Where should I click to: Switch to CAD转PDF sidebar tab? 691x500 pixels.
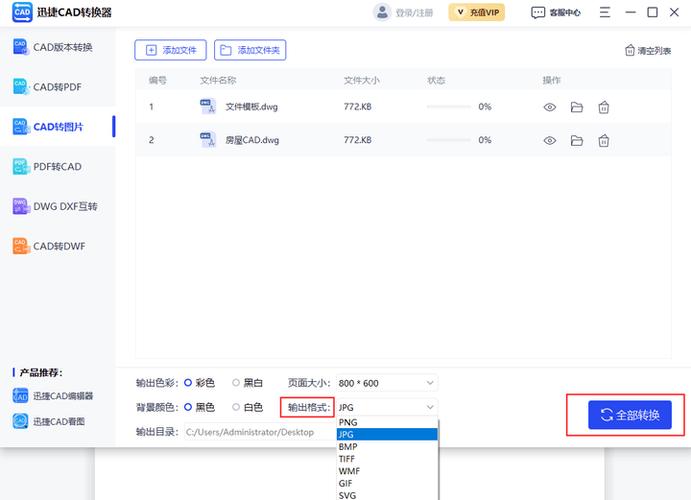click(x=57, y=87)
